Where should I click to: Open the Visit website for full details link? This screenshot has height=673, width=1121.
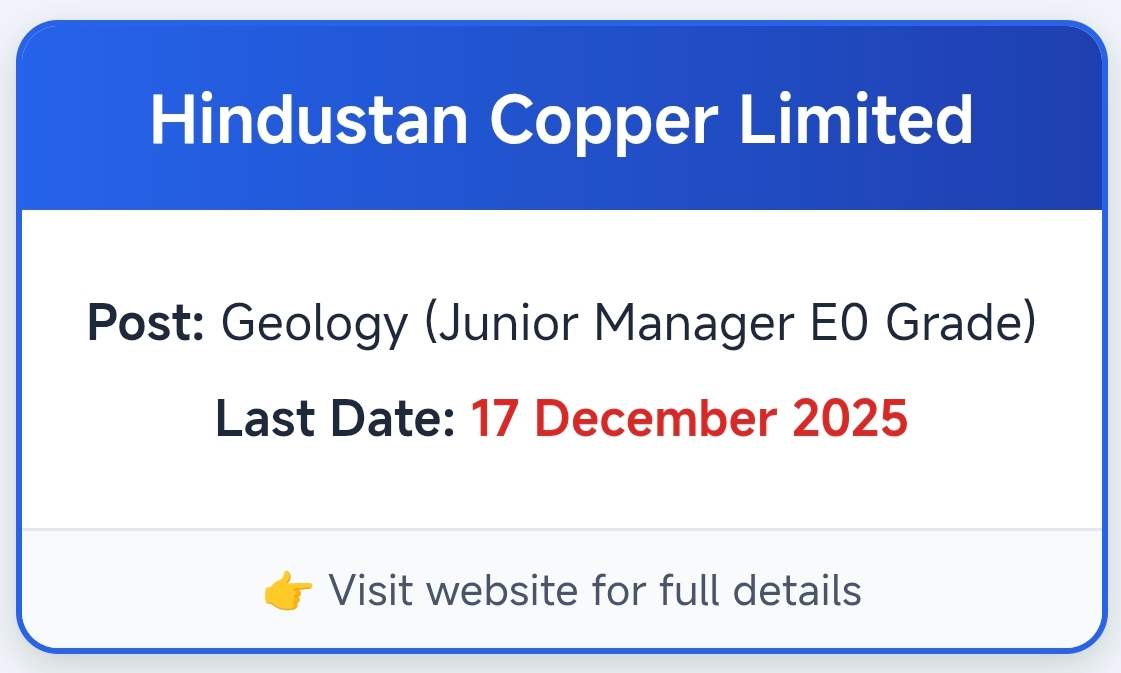594,591
